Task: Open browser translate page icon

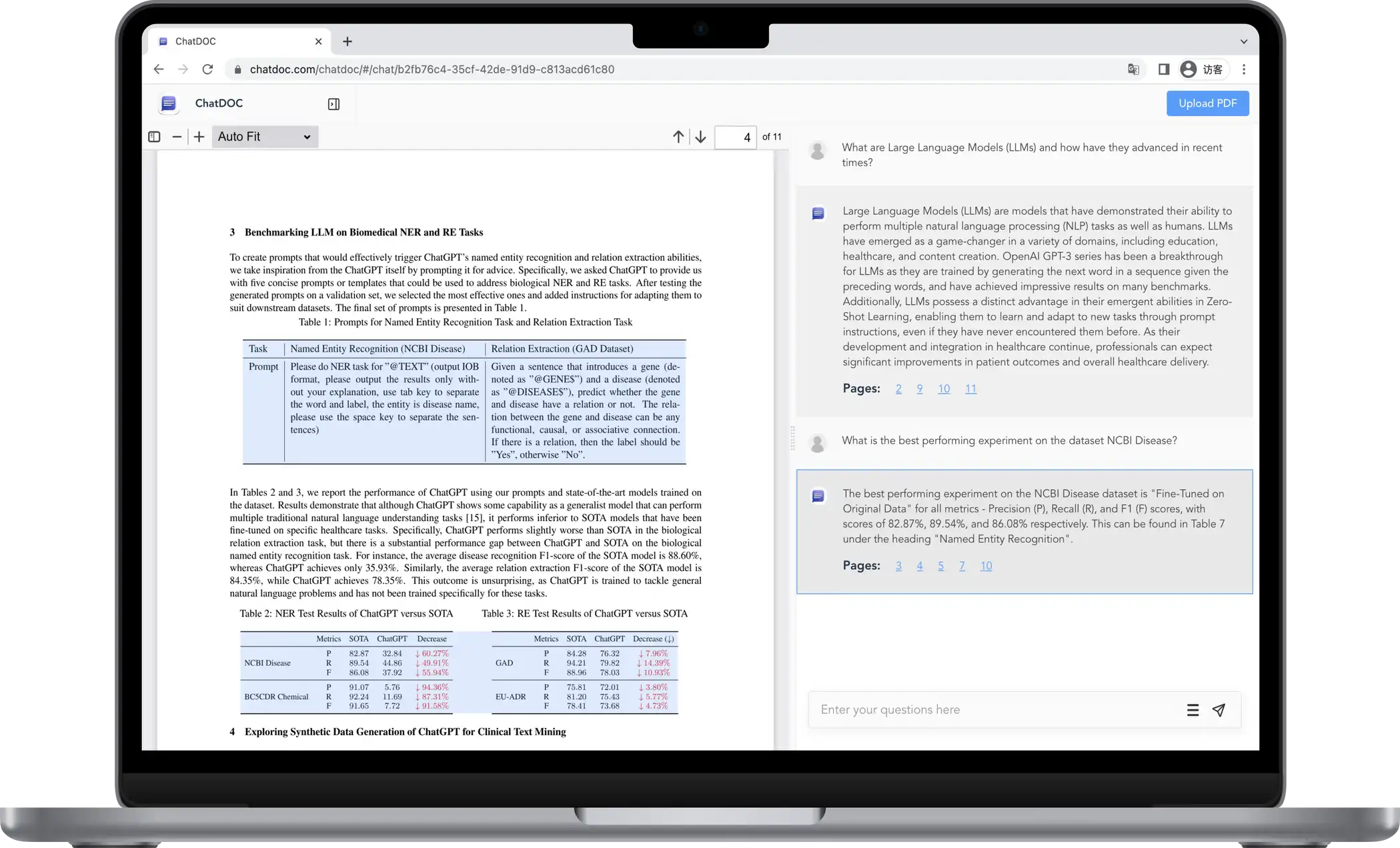Action: pyautogui.click(x=1133, y=69)
